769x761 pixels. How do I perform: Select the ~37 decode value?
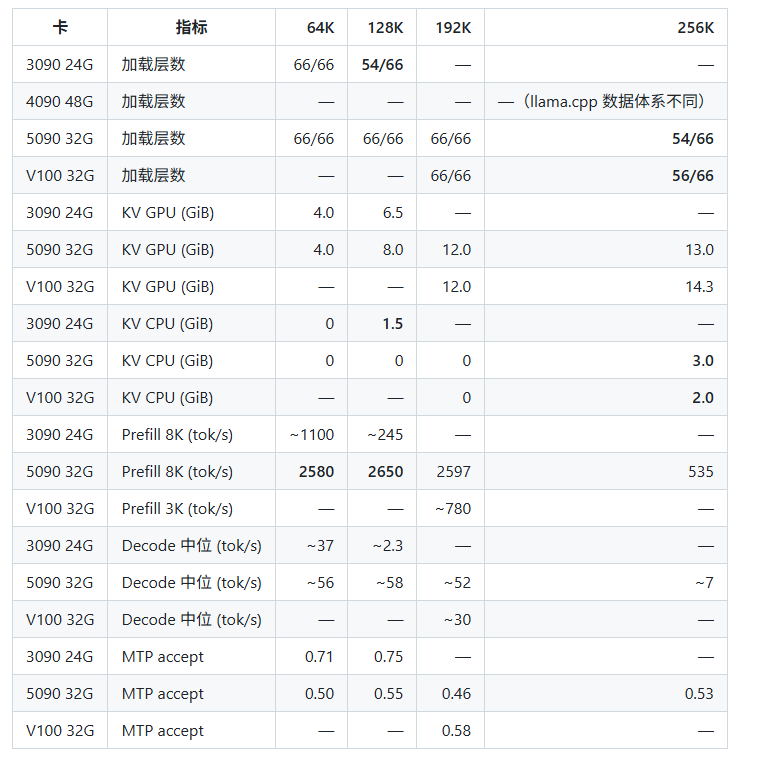(x=320, y=546)
